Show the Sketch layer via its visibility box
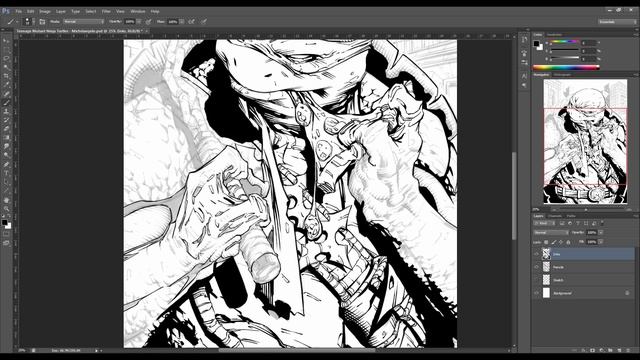The width and height of the screenshot is (640, 360). pyautogui.click(x=536, y=280)
